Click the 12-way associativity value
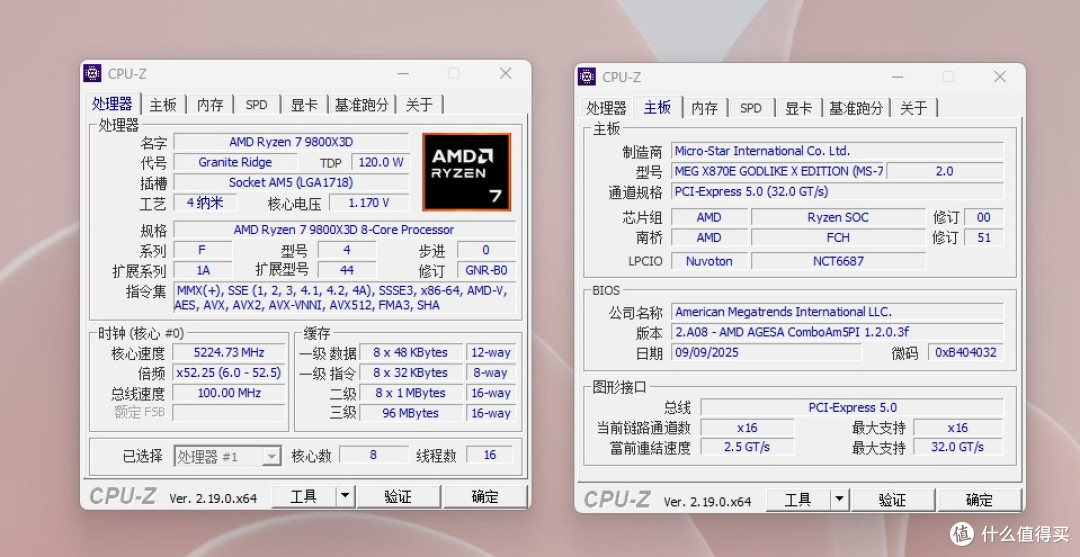This screenshot has height=557, width=1080. pos(491,353)
